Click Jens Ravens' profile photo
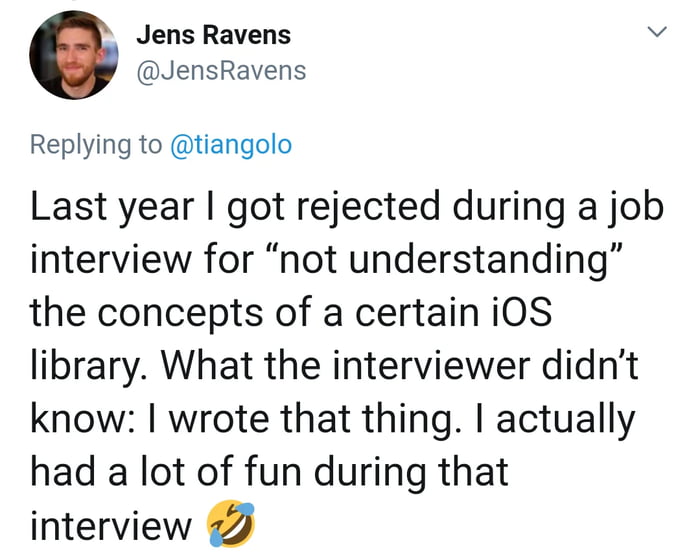The width and height of the screenshot is (700, 560). 74,58
